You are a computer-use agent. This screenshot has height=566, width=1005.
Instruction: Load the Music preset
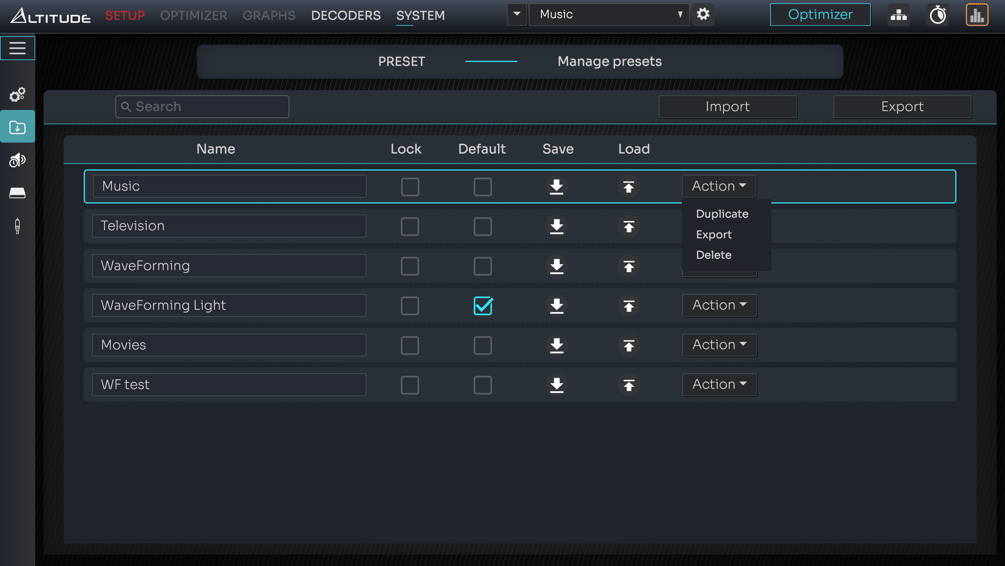coord(629,187)
